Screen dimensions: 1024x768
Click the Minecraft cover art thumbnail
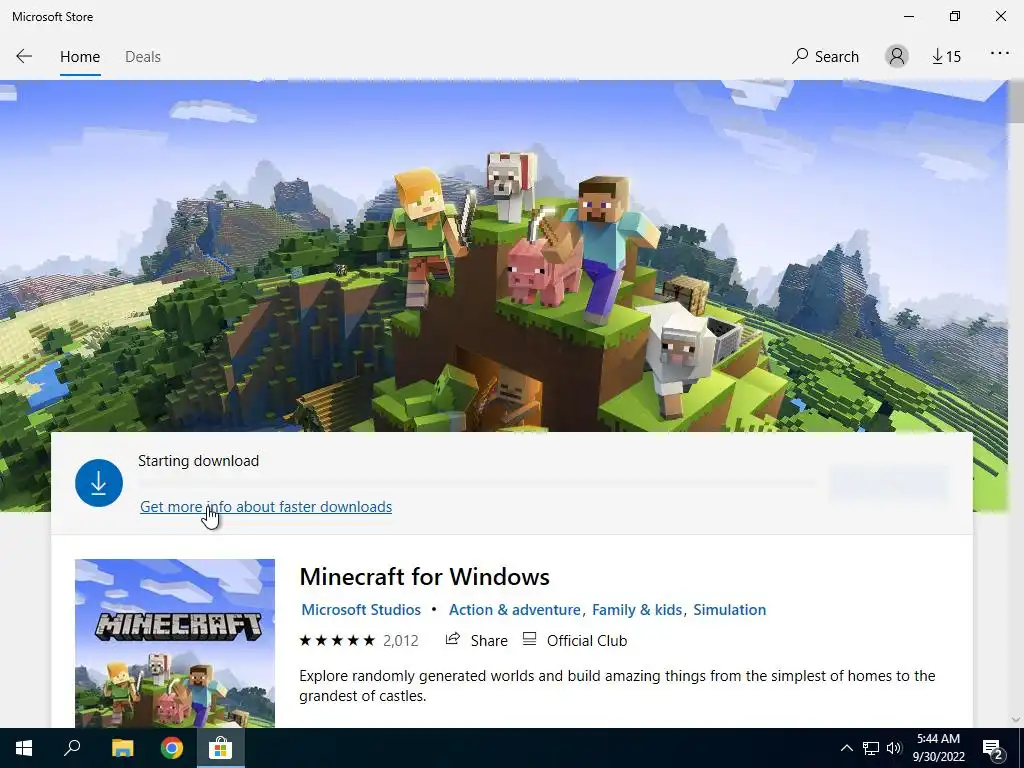click(x=175, y=643)
